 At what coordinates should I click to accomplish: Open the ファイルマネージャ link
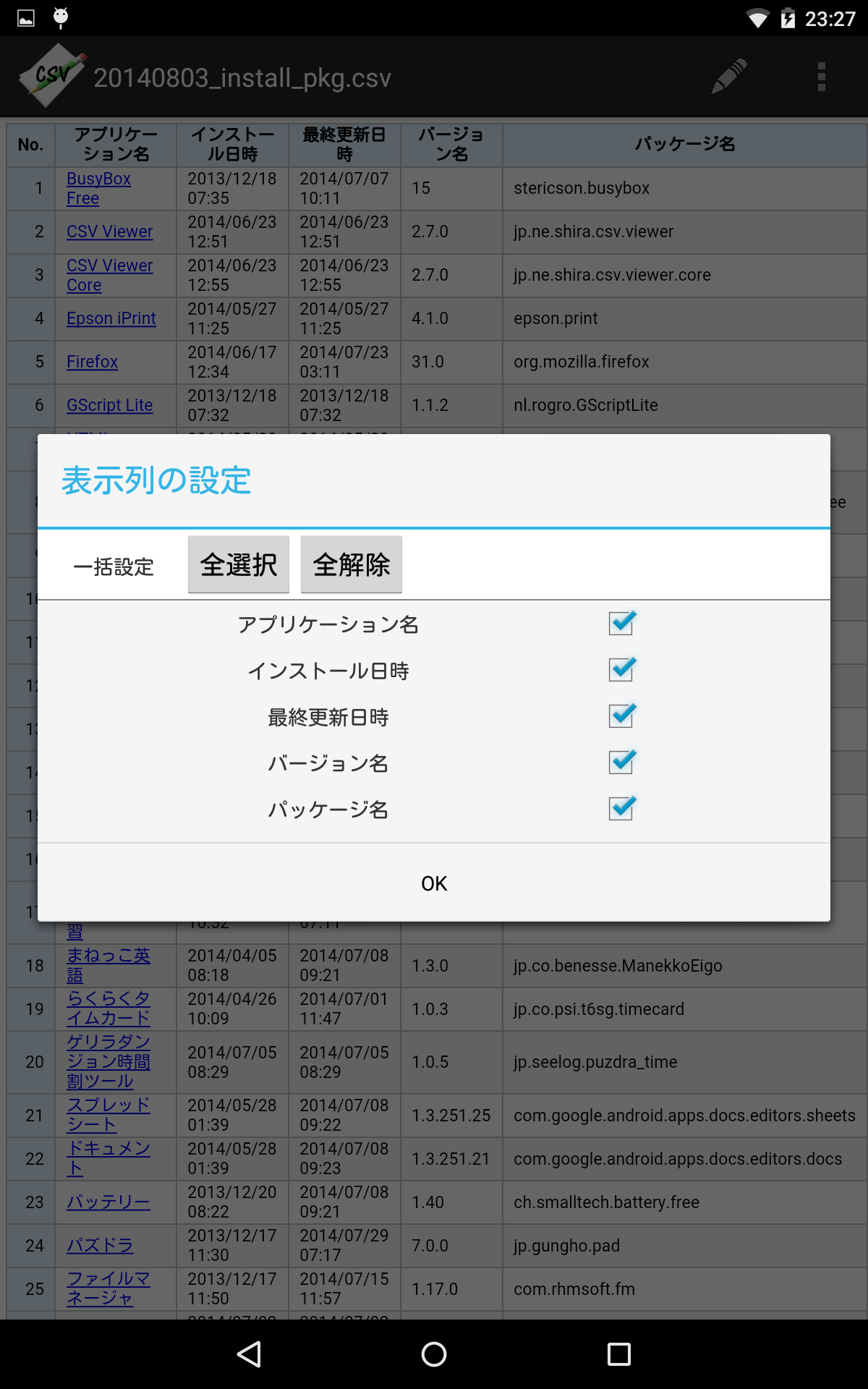coord(109,1288)
